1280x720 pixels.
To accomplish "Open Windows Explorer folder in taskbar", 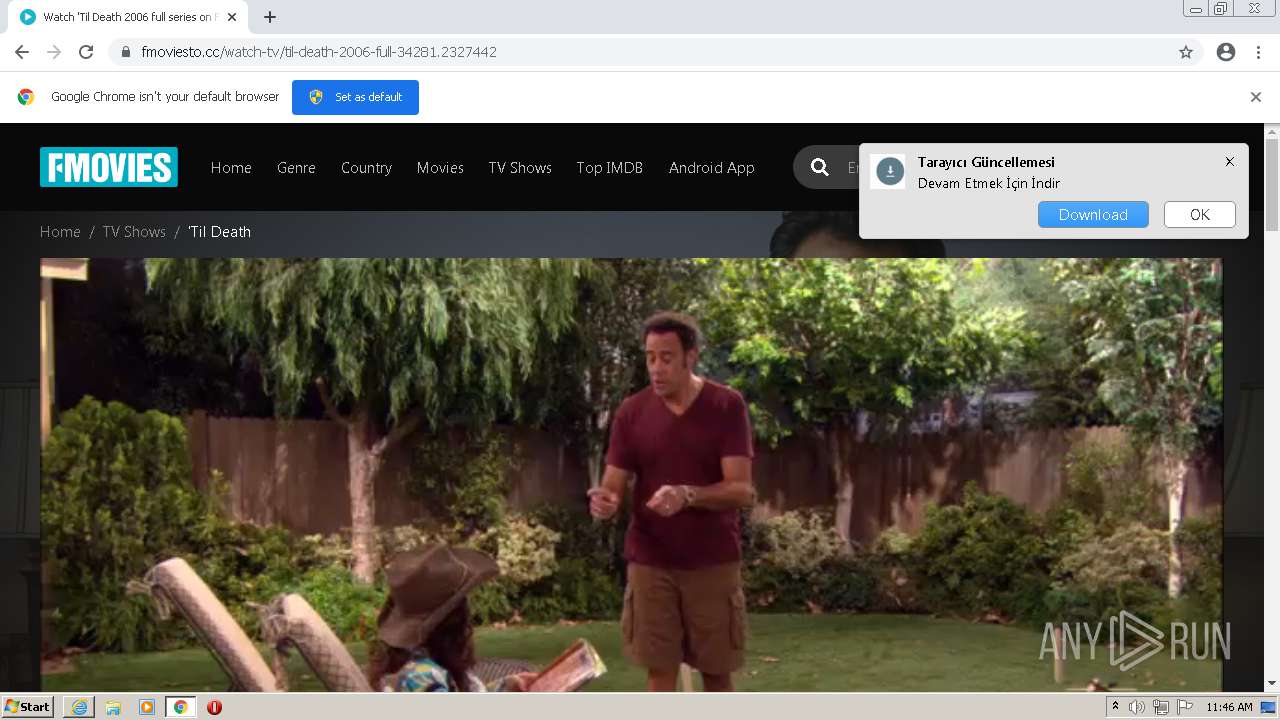I will 113,707.
